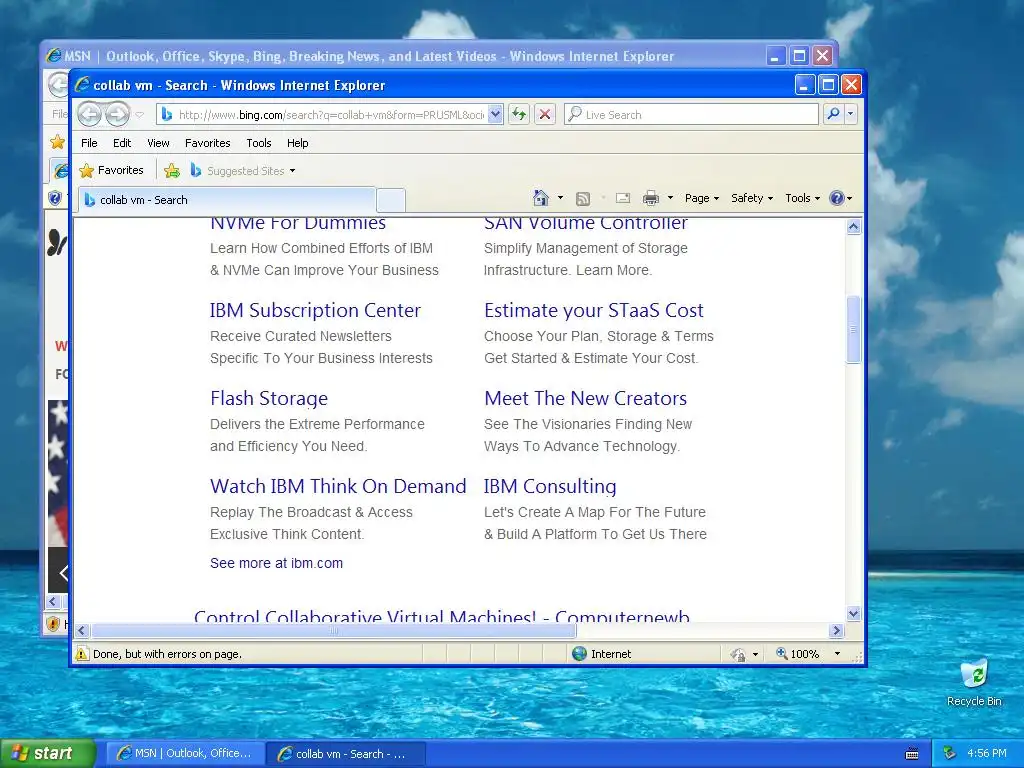1024x768 pixels.
Task: Open the Estimate your STaaS Cost link
Action: point(594,310)
